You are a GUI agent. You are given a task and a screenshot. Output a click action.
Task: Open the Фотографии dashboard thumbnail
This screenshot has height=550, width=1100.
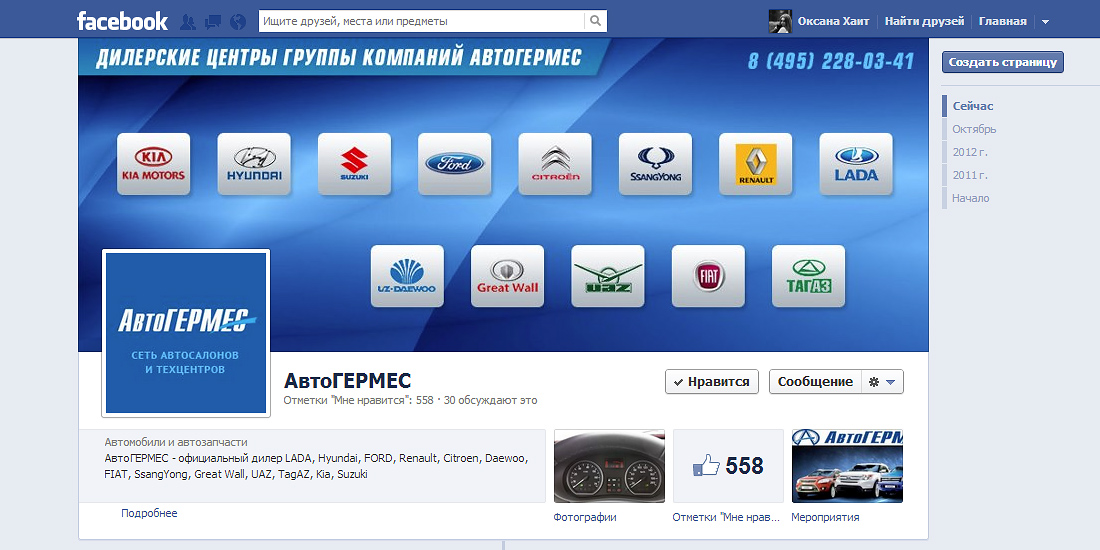click(609, 466)
